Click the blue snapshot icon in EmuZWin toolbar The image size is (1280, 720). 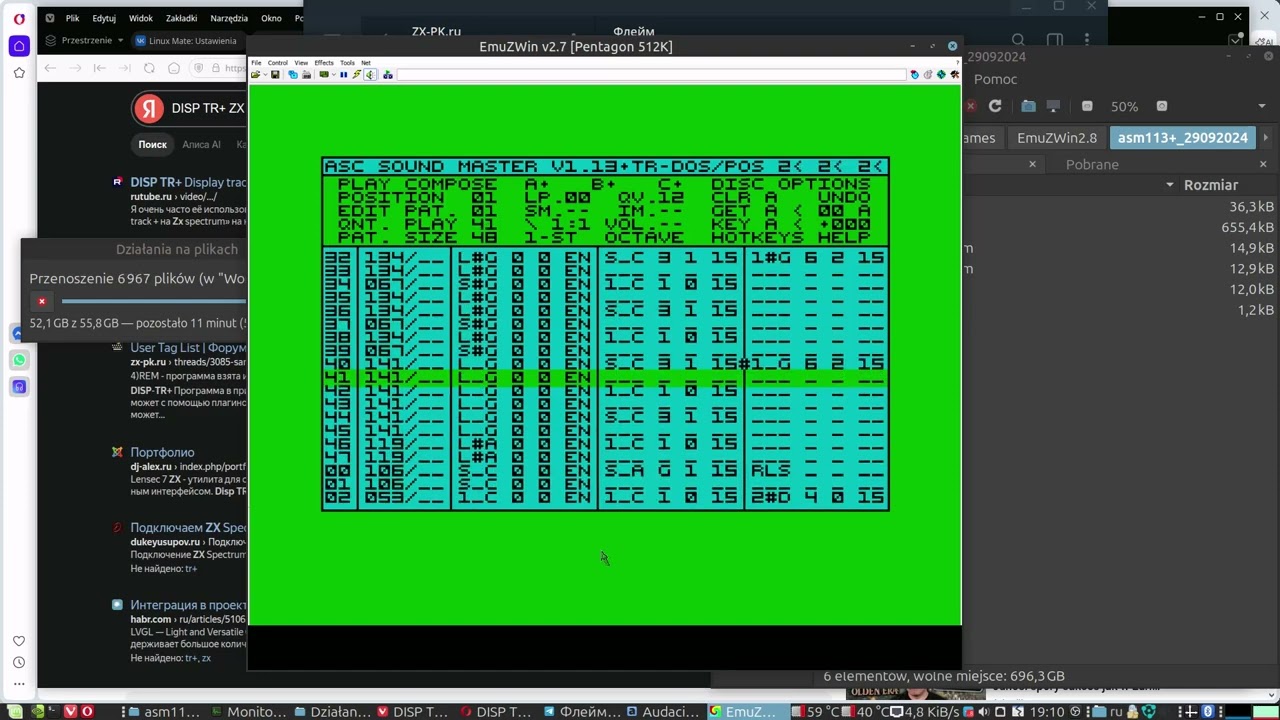[x=293, y=75]
